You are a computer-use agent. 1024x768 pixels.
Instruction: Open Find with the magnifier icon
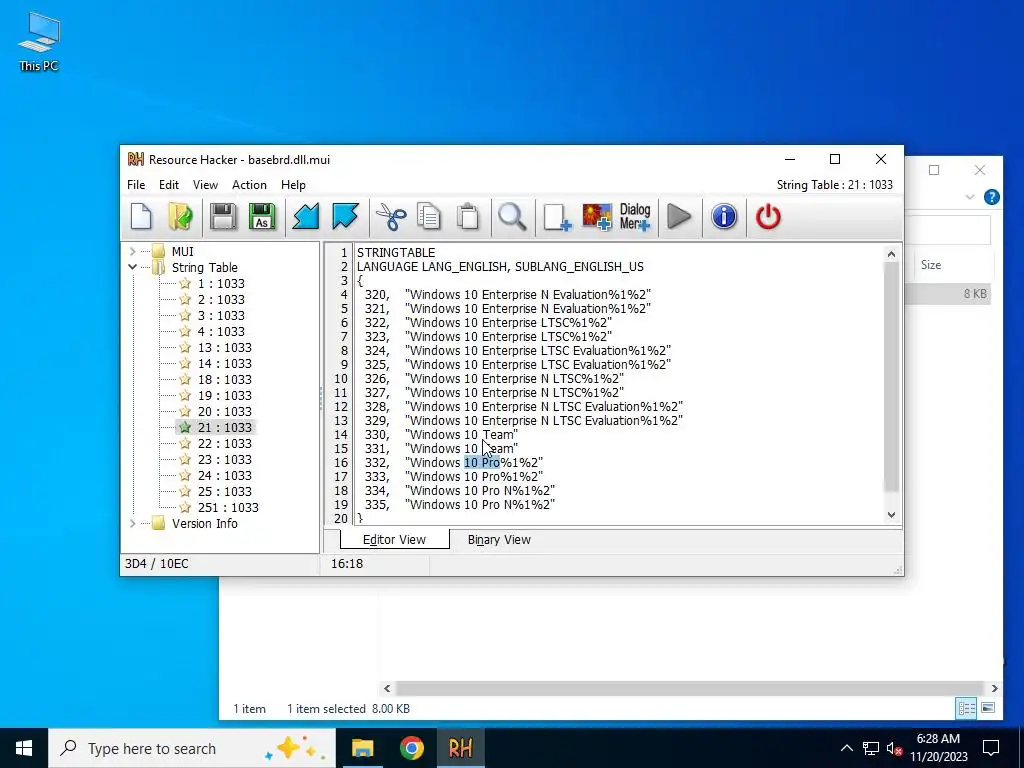coord(512,217)
